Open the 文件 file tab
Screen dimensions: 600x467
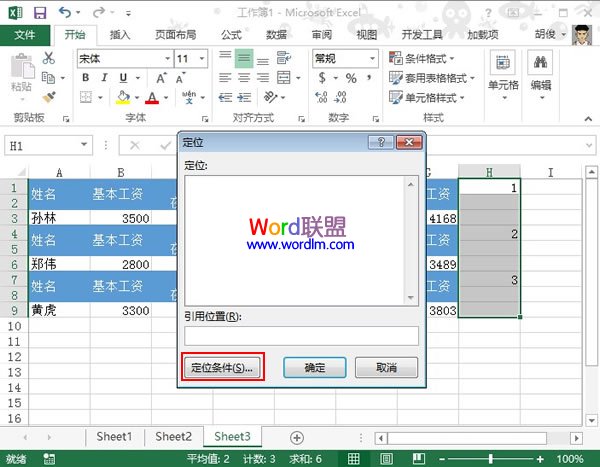[25, 35]
